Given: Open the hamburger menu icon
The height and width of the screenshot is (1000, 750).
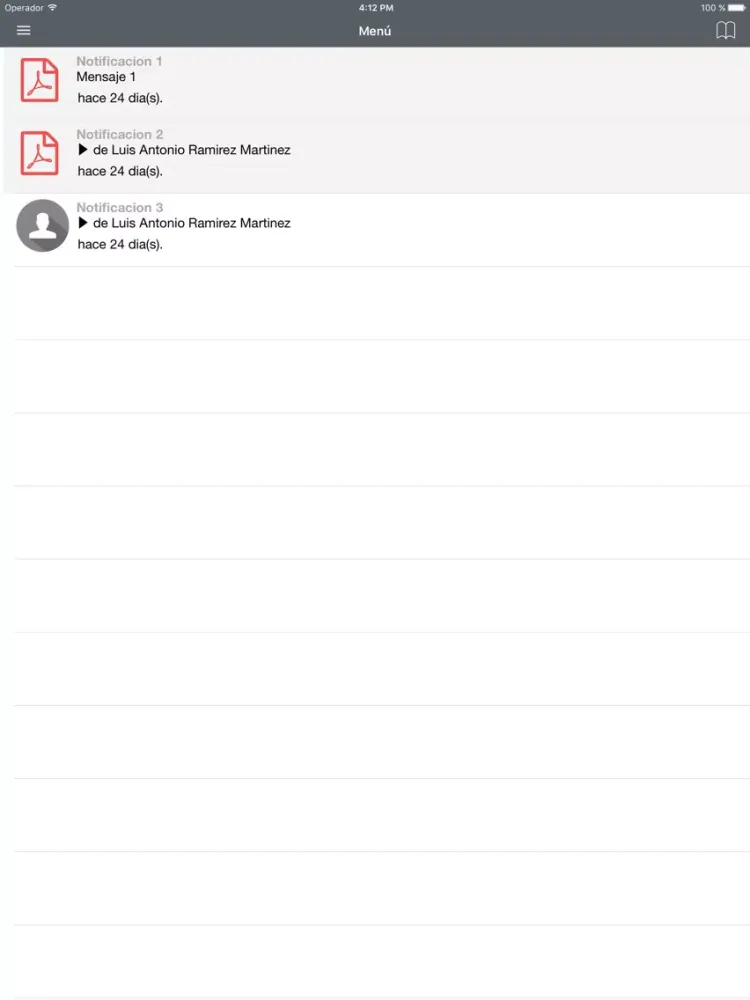Looking at the screenshot, I should pyautogui.click(x=24, y=31).
